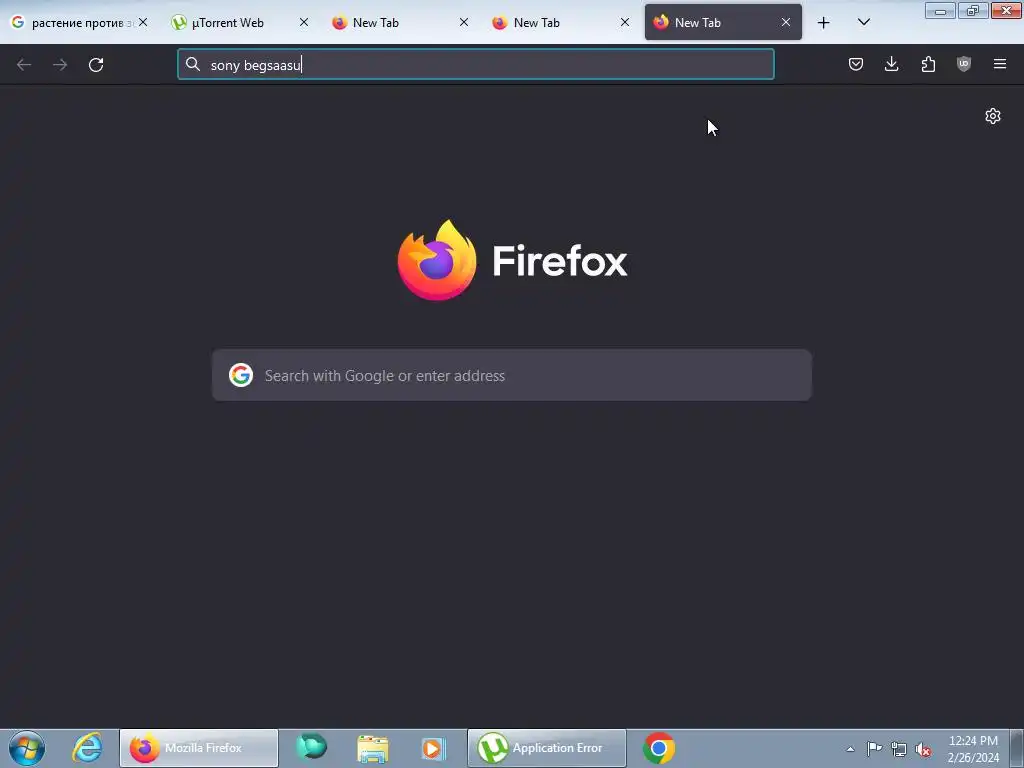Viewport: 1024px width, 768px height.
Task: Open Save to Pocket
Action: pyautogui.click(x=856, y=64)
